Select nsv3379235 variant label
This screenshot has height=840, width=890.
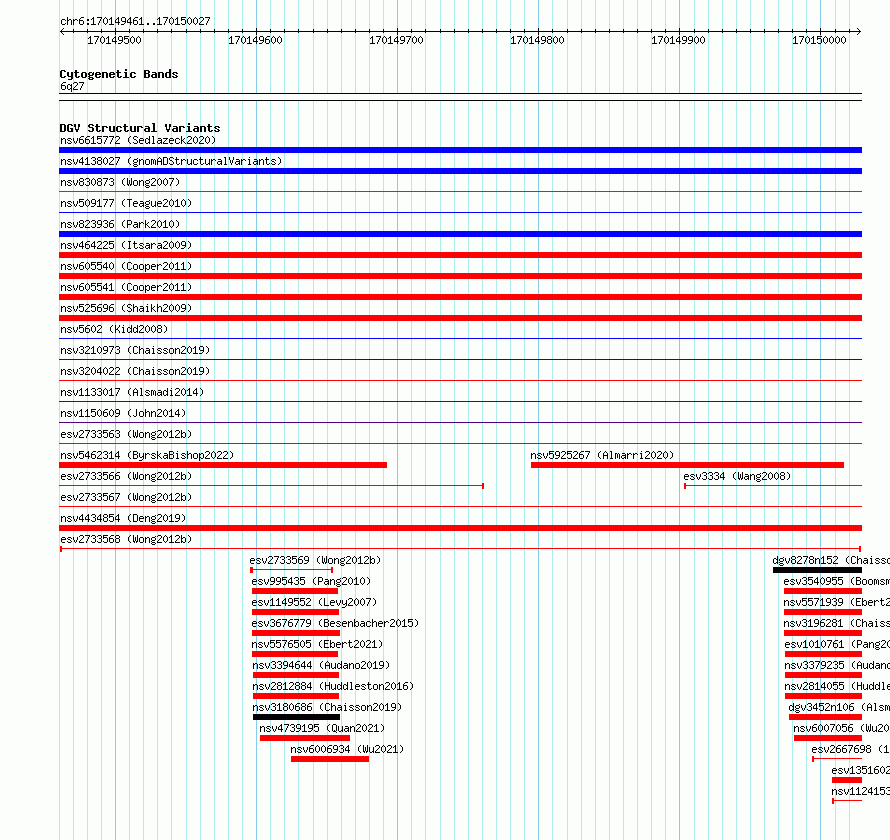[837, 665]
